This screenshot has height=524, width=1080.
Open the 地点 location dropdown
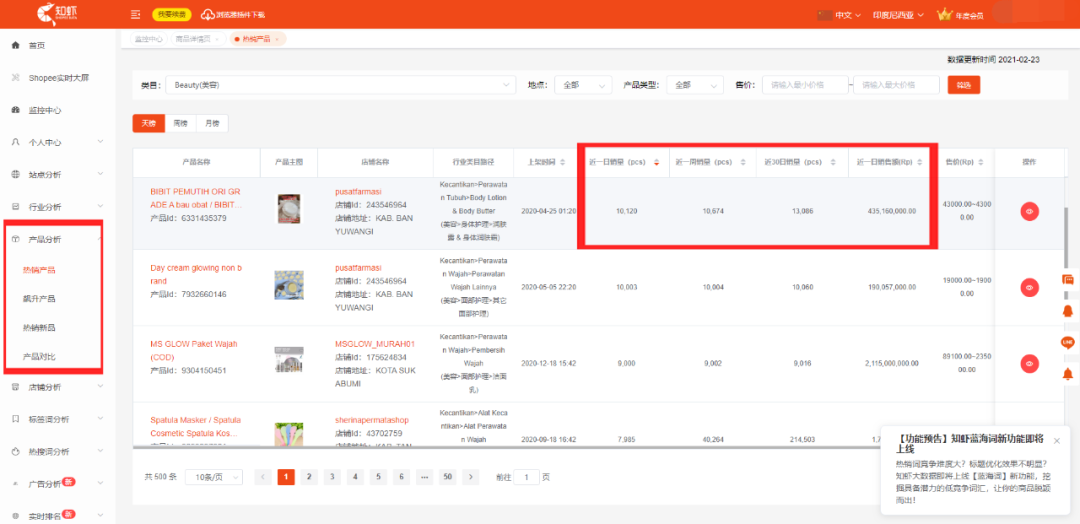tap(583, 85)
